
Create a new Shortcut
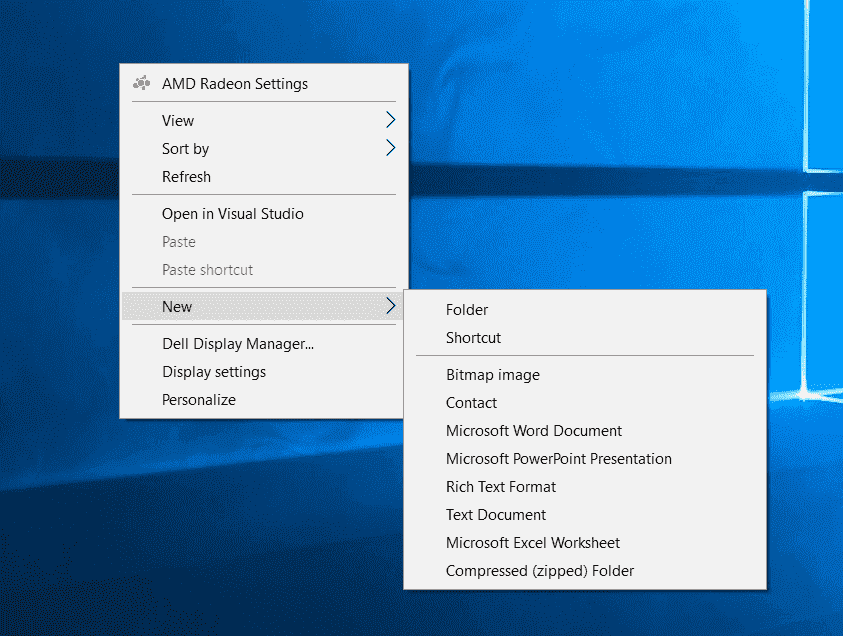click(x=585, y=338)
